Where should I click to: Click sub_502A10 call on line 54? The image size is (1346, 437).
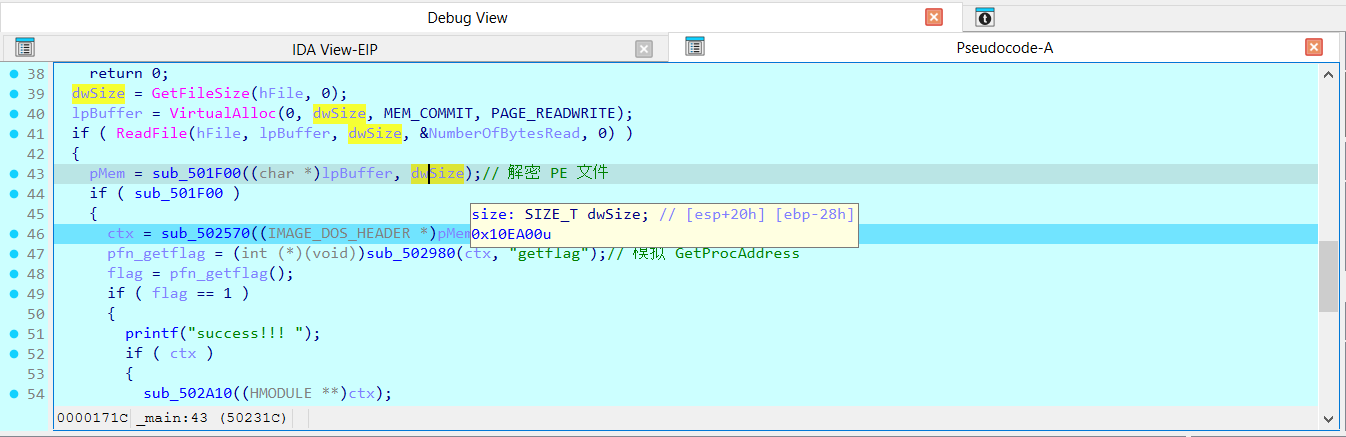pos(189,393)
